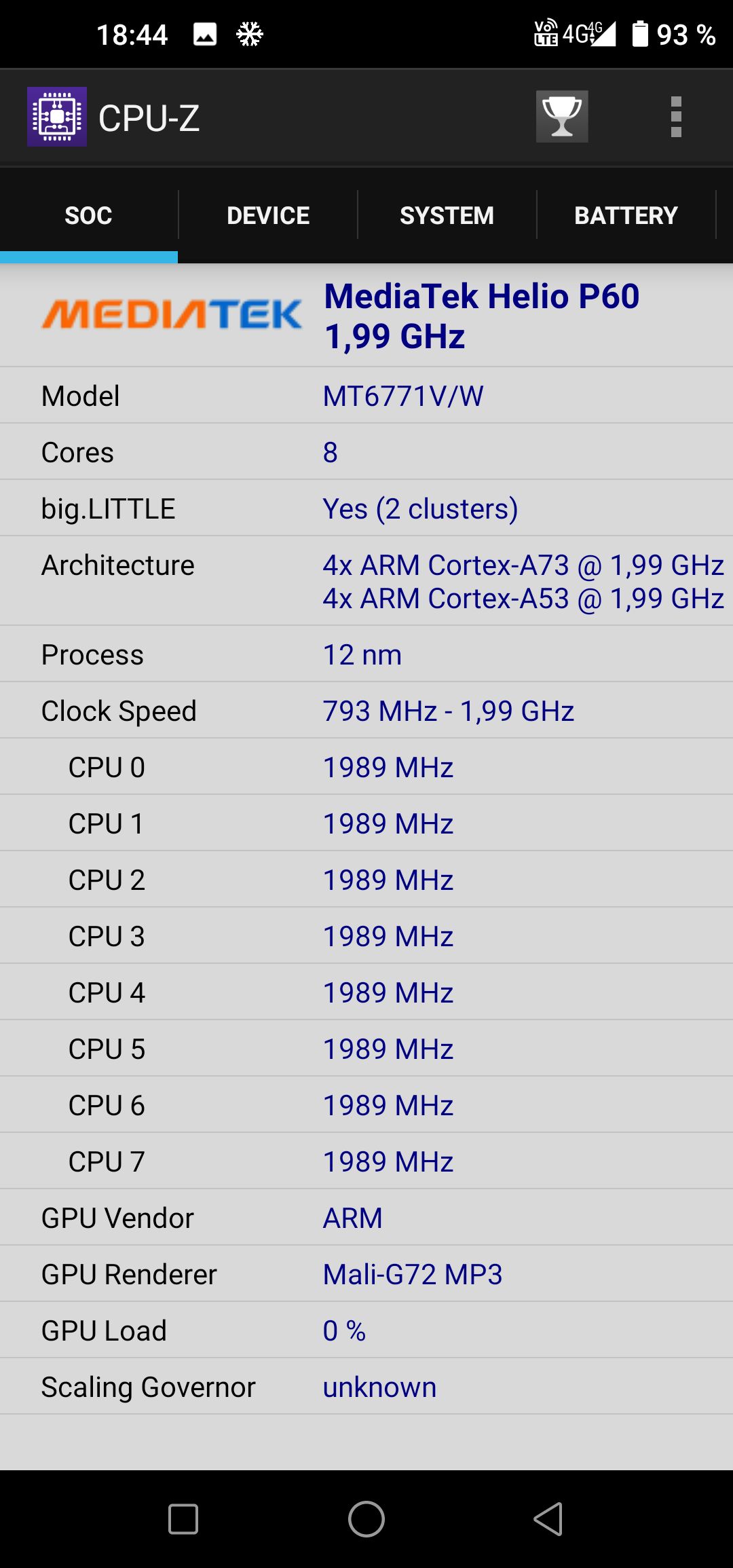The height and width of the screenshot is (1568, 733).
Task: Select the Model MT6771V/W row
Action: pyautogui.click(x=366, y=396)
